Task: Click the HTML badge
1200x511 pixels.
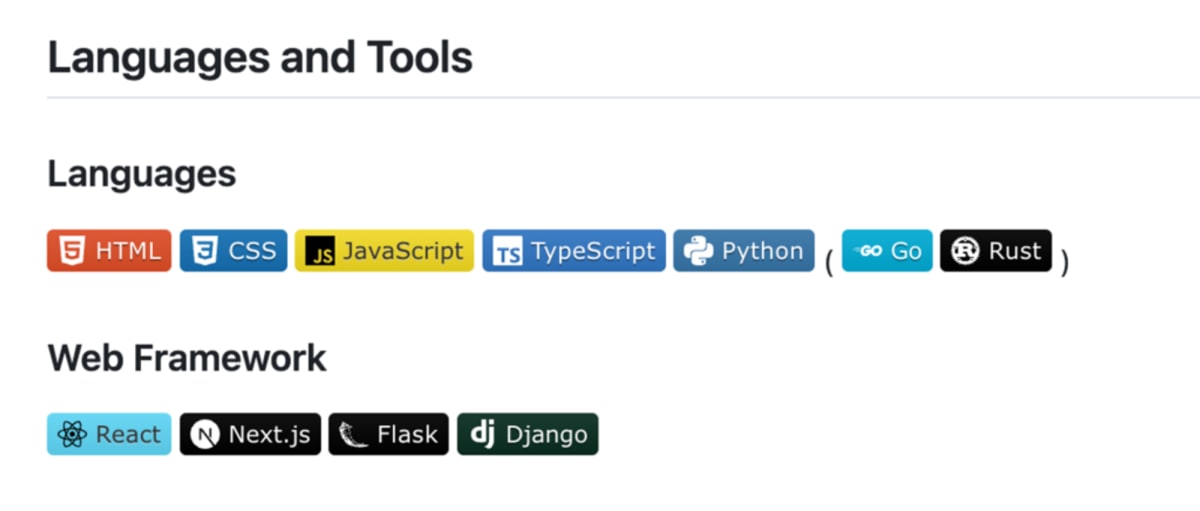Action: tap(109, 251)
